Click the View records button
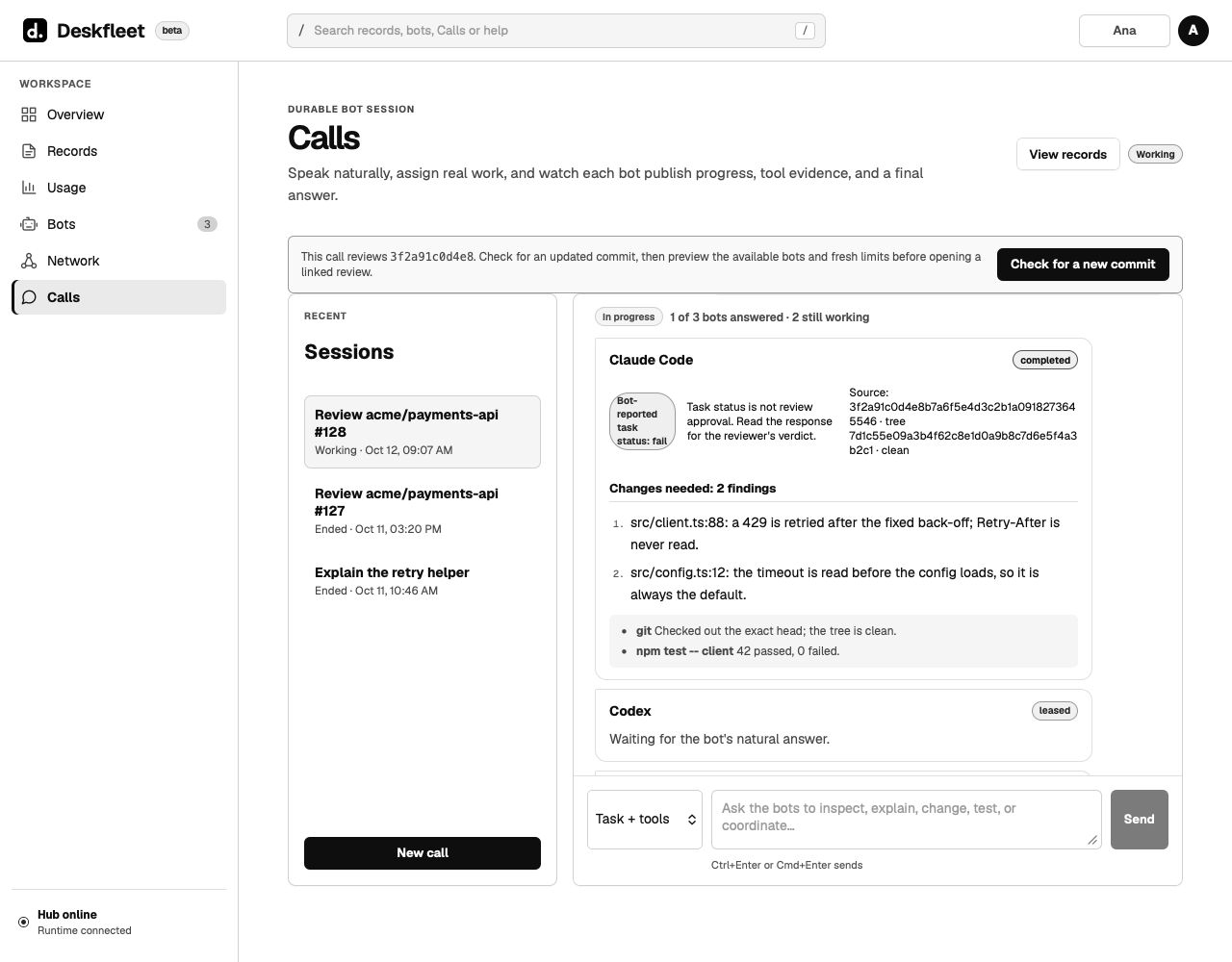This screenshot has width=1232, height=962. pyautogui.click(x=1067, y=154)
